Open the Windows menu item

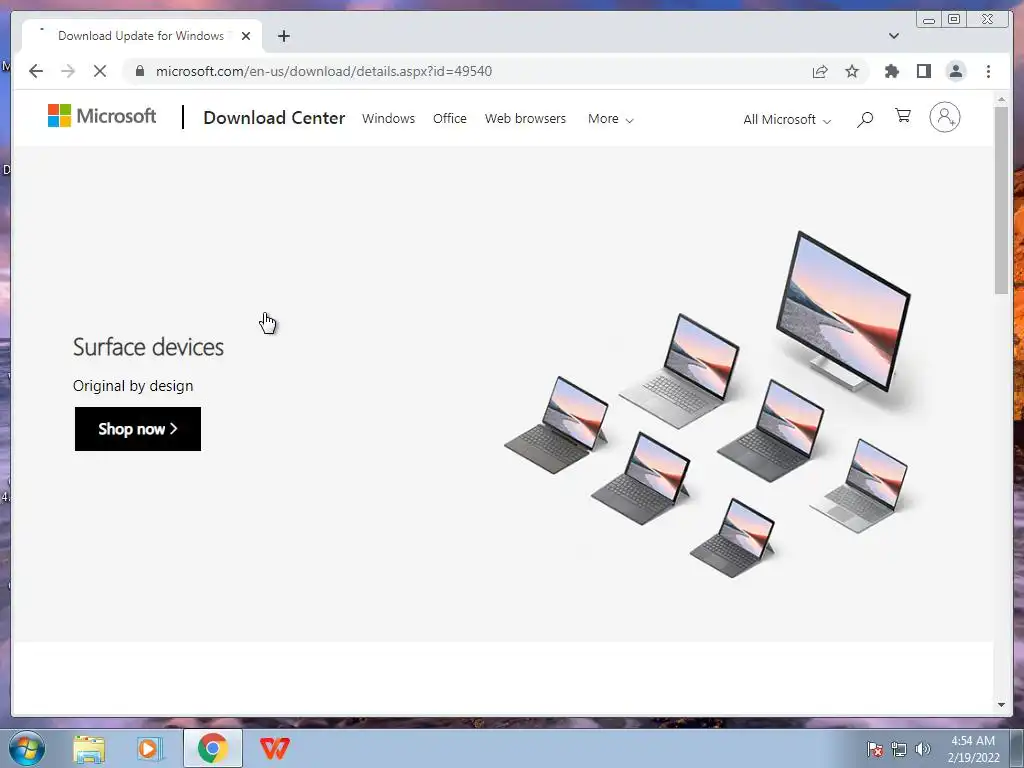[389, 119]
